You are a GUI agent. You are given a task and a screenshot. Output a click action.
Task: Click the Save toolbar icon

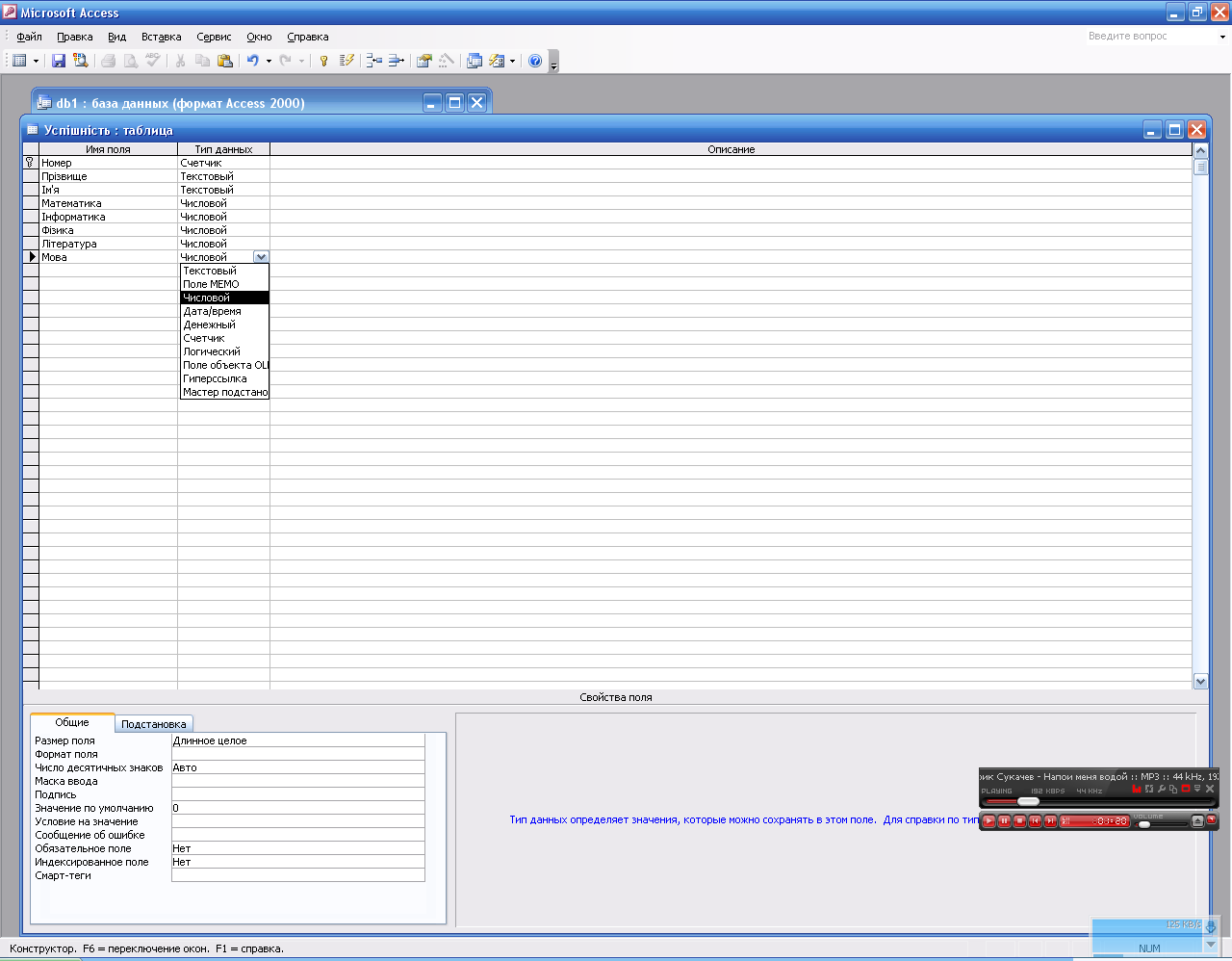(59, 61)
